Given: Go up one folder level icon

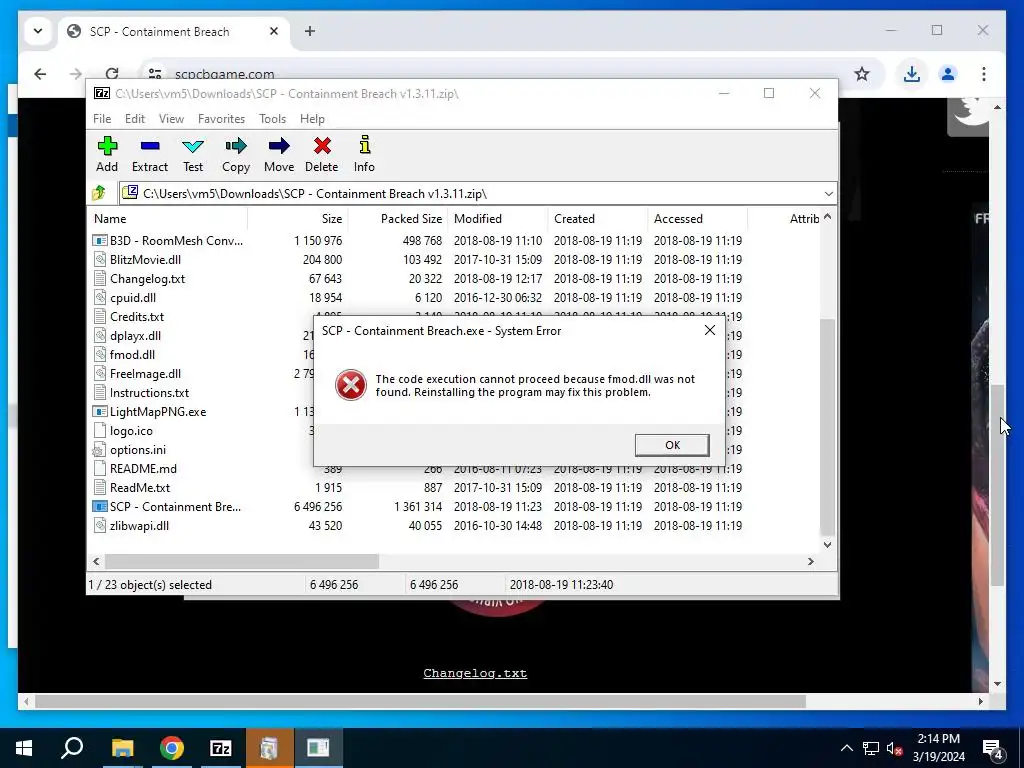Looking at the screenshot, I should pyautogui.click(x=99, y=193).
